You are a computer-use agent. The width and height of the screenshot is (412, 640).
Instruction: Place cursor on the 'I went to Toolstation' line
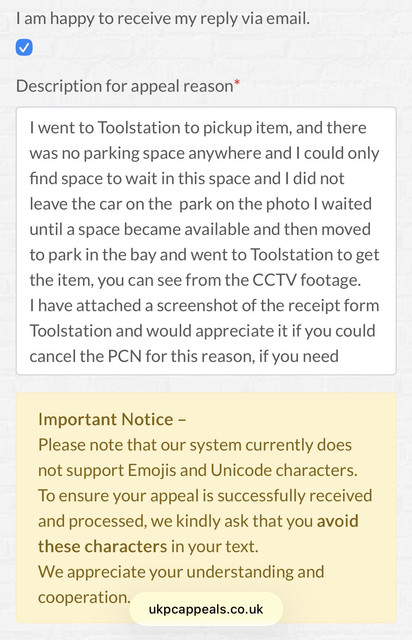coord(198,128)
